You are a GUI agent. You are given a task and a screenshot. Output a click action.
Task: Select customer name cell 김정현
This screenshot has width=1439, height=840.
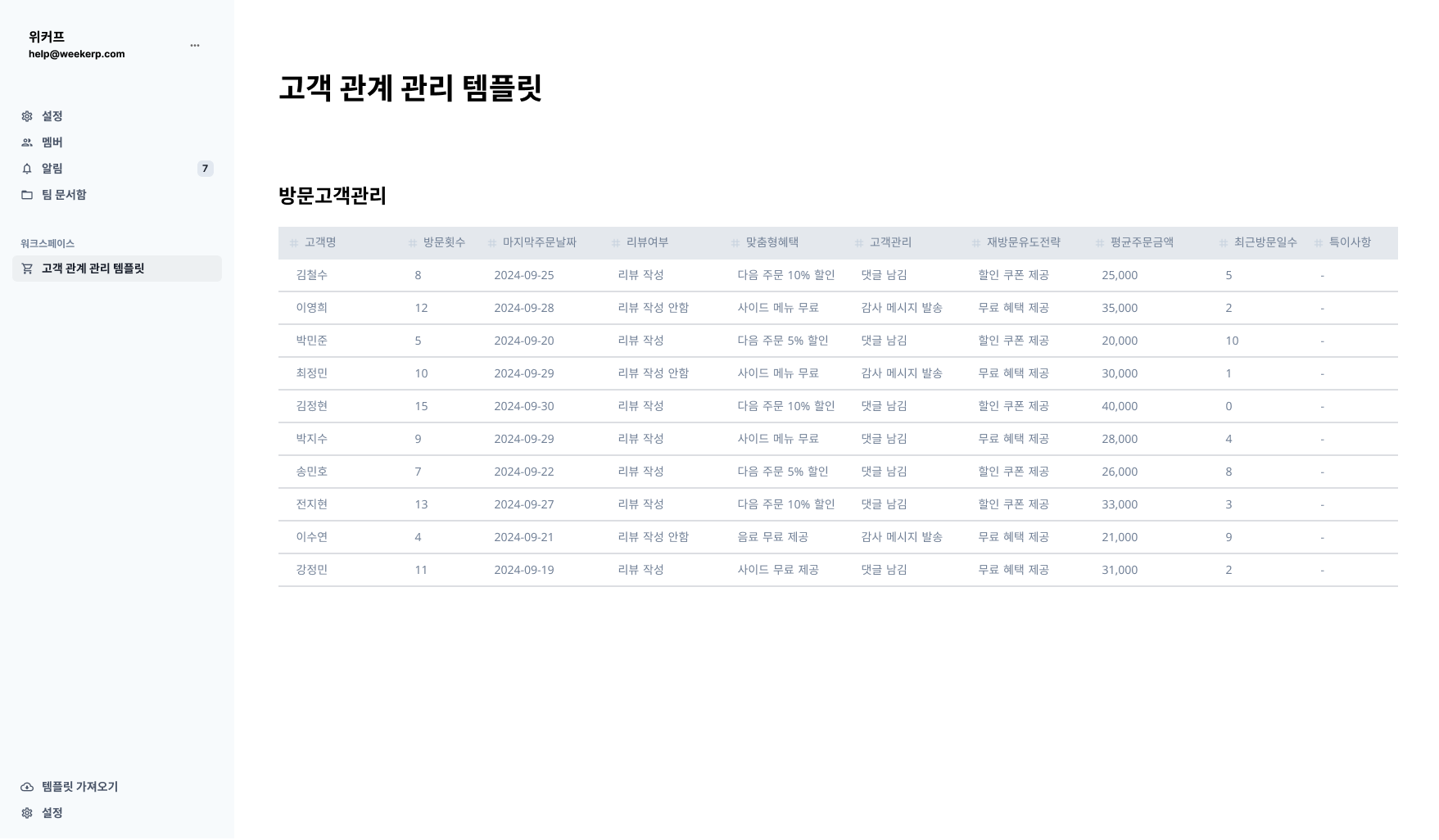click(x=312, y=406)
